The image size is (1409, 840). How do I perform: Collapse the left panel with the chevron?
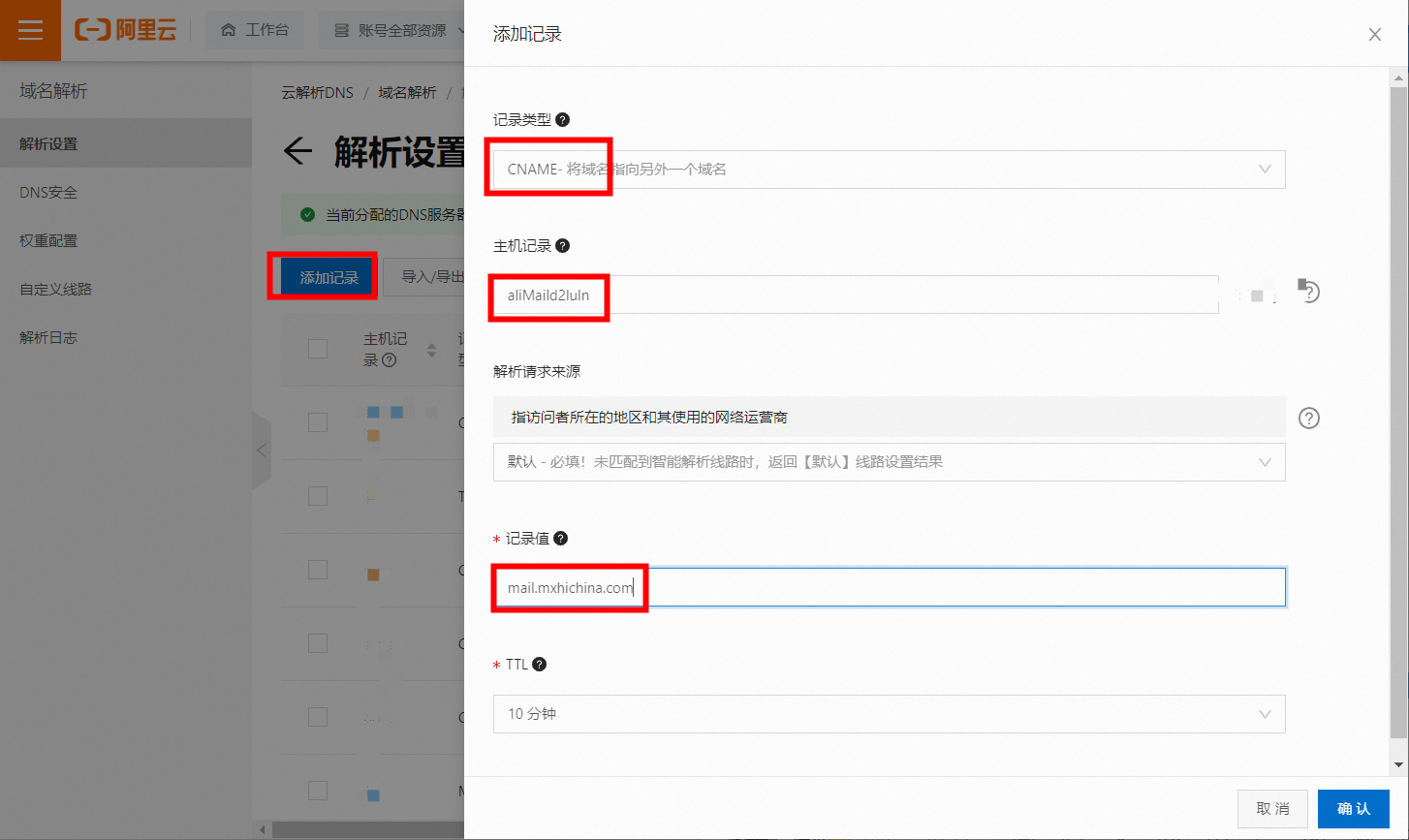(x=263, y=450)
